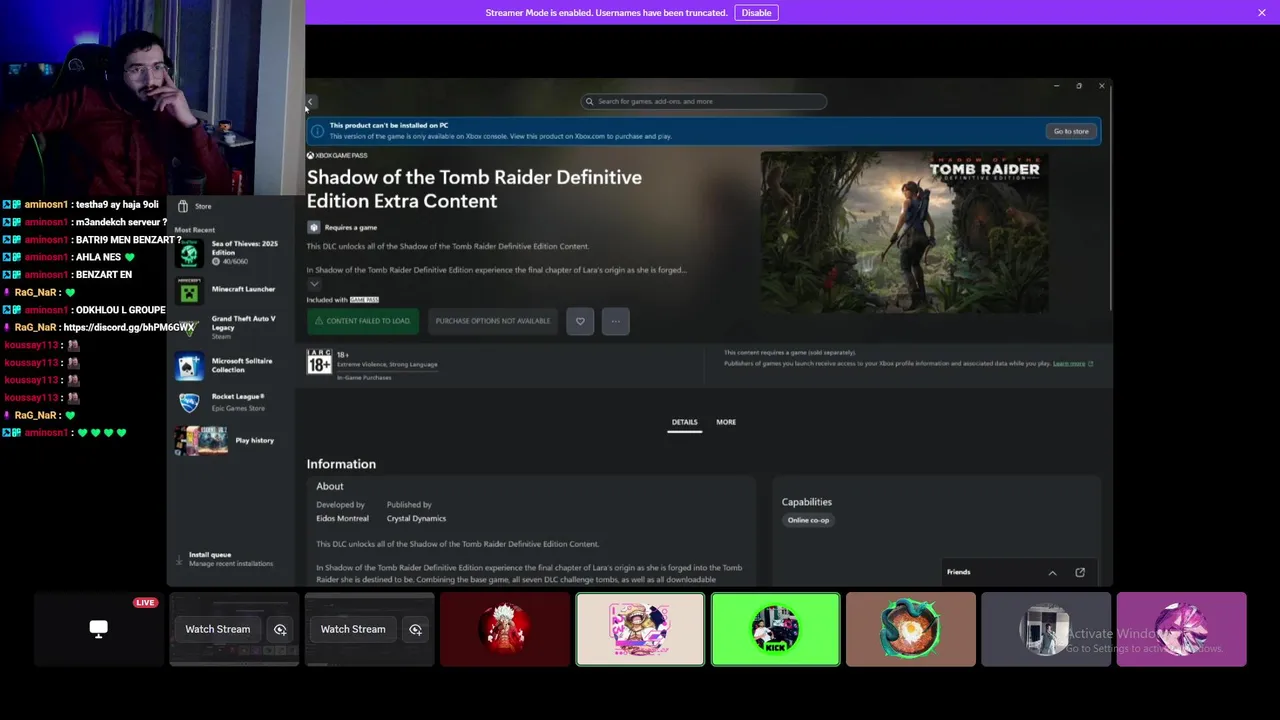Viewport: 1280px width, 720px height.
Task: Dismiss the Streamer Mode banner
Action: (x=1262, y=12)
